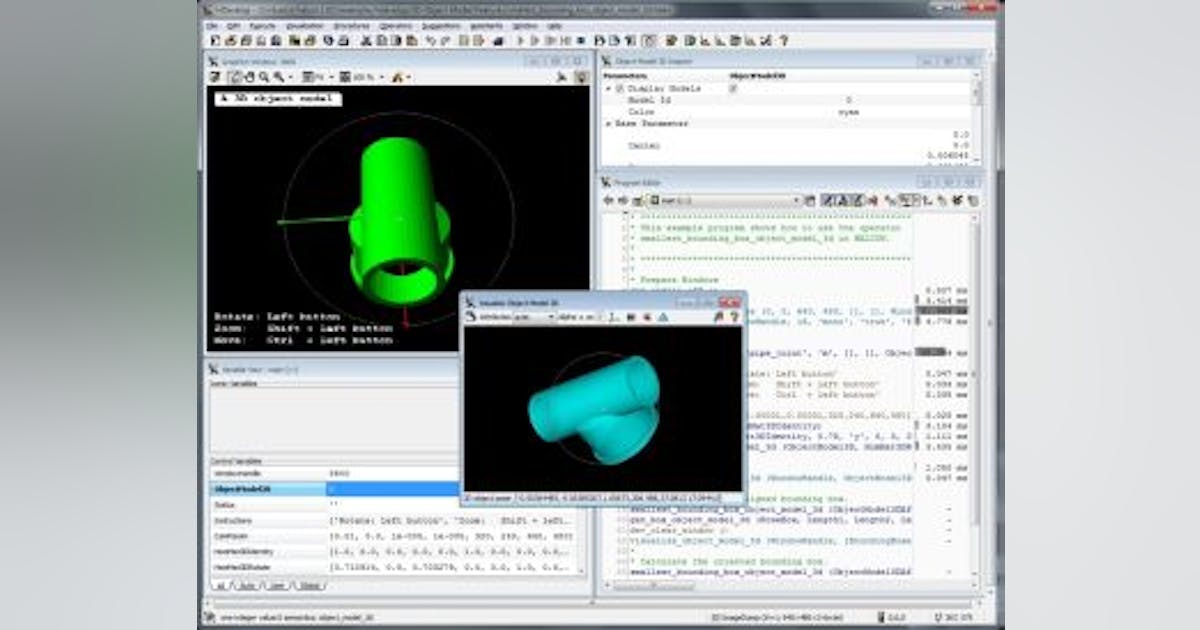Click the Help question-mark icon in the toolbar
The width and height of the screenshot is (1200, 630).
click(x=782, y=40)
